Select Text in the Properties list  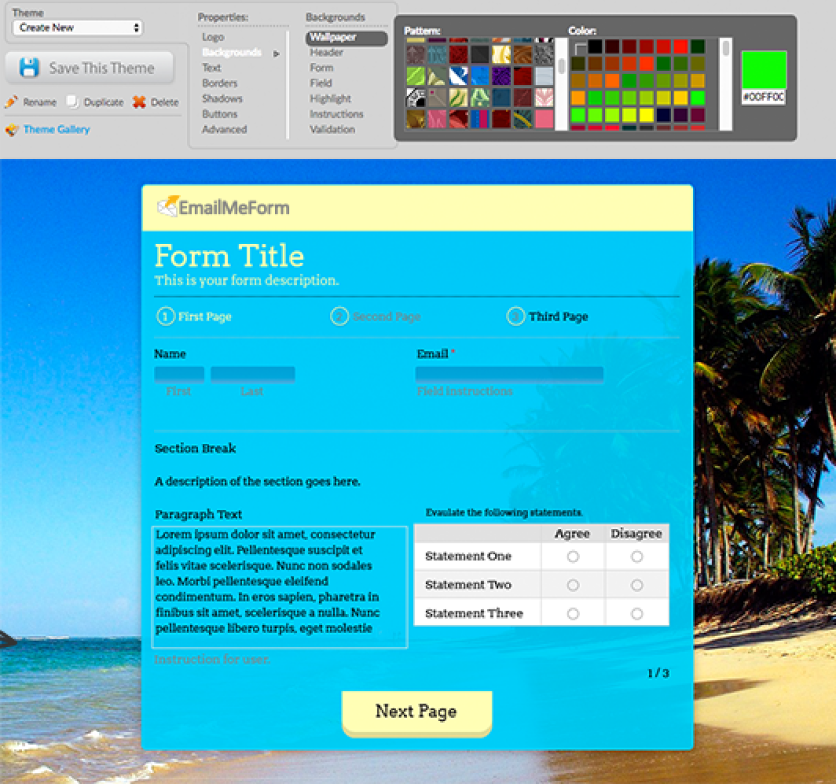[x=212, y=68]
